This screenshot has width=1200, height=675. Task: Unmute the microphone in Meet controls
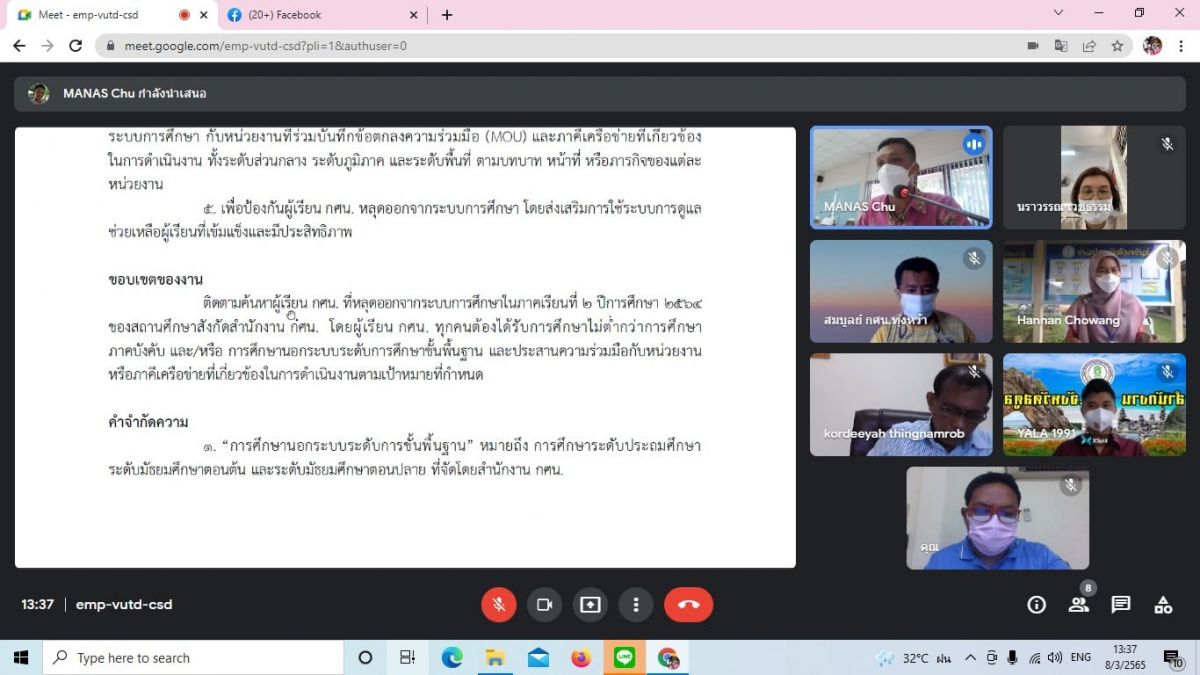(498, 604)
